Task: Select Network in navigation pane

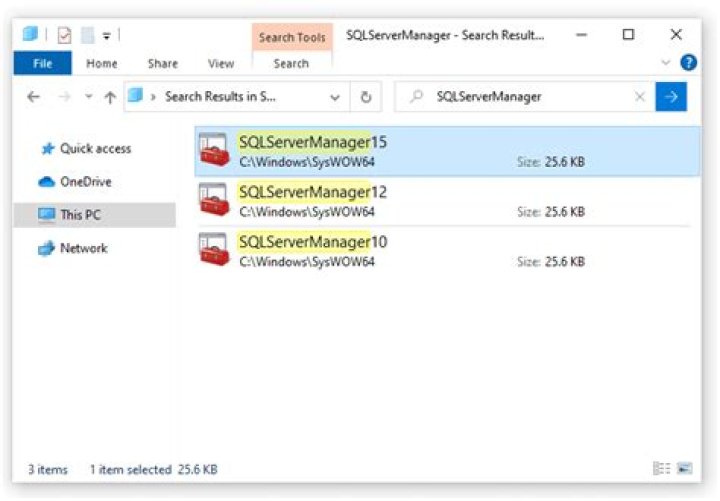Action: 84,248
